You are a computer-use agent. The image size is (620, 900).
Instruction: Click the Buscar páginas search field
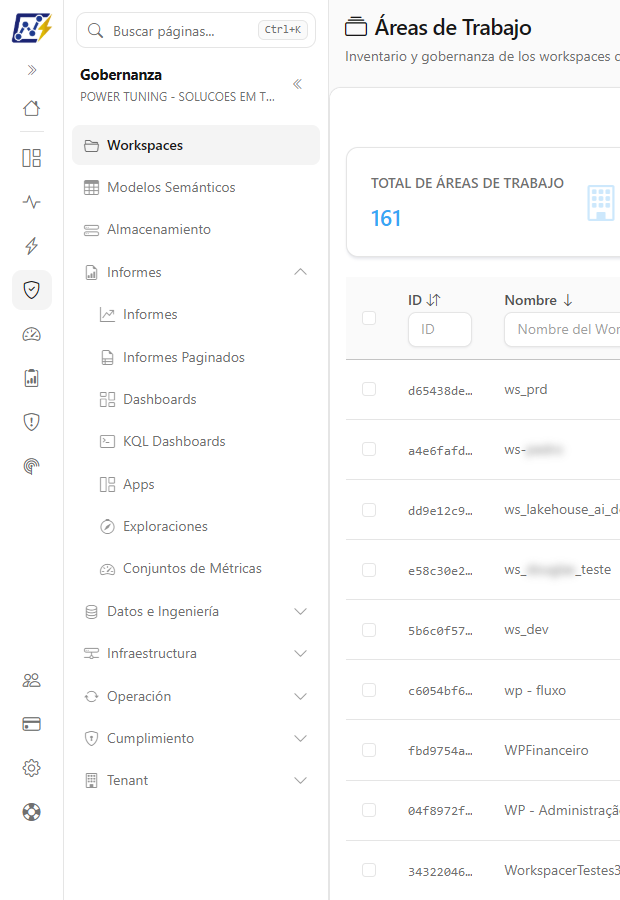(x=196, y=30)
